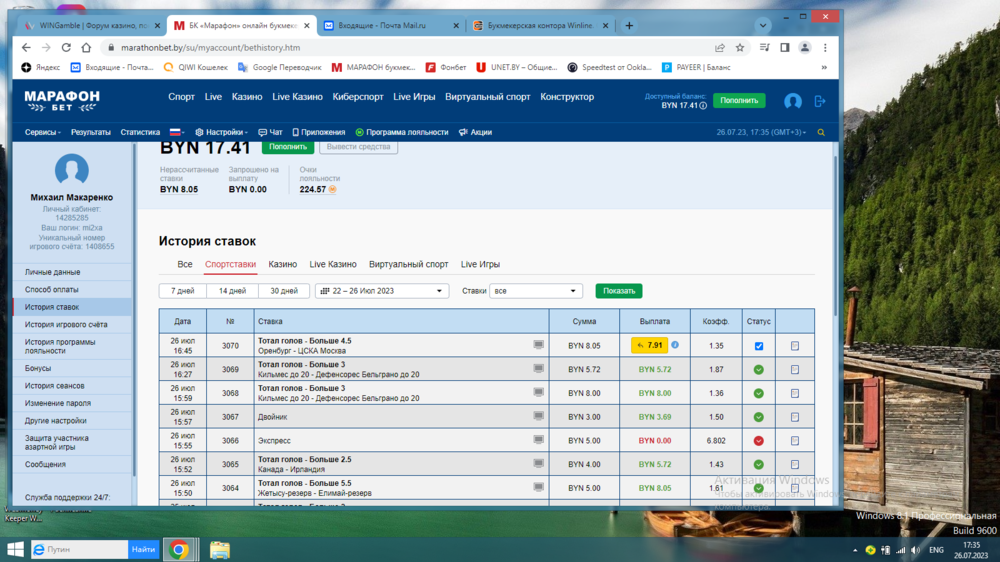This screenshot has width=1000, height=562.
Task: Switch to the Казино history tab
Action: tap(282, 264)
